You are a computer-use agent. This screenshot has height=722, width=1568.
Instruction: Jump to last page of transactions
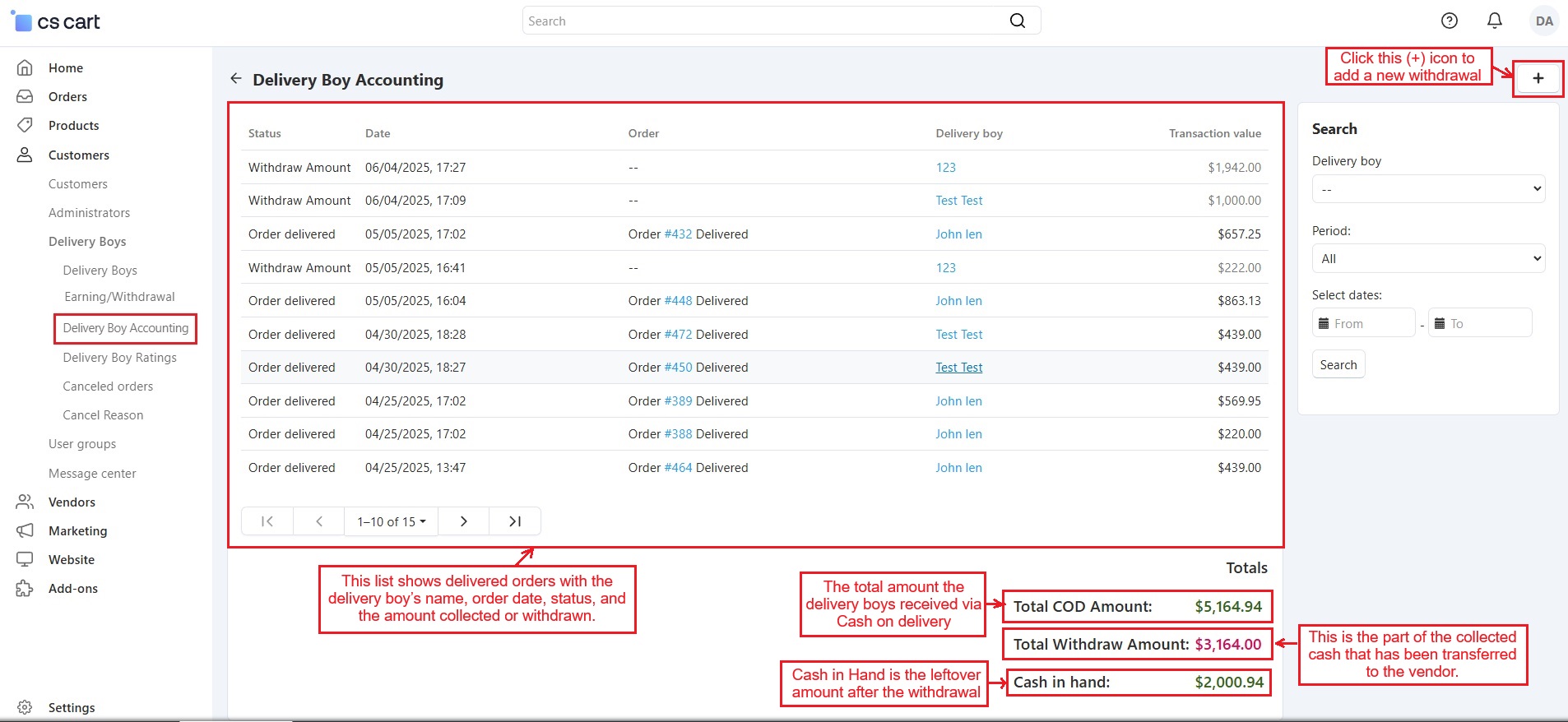pyautogui.click(x=515, y=521)
